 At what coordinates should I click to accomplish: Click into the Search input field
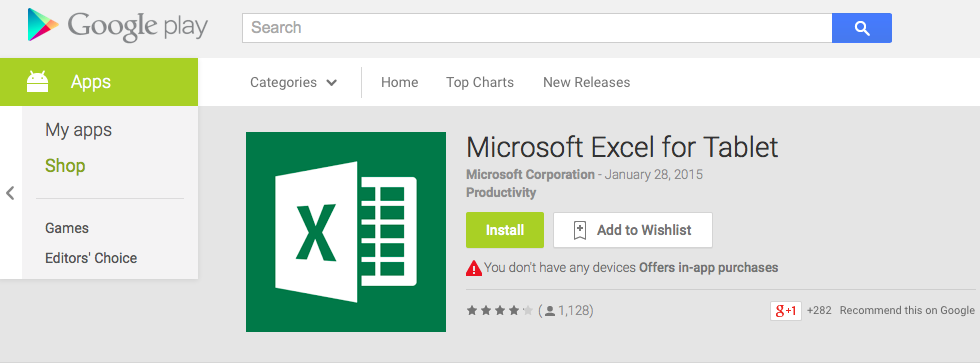click(537, 28)
